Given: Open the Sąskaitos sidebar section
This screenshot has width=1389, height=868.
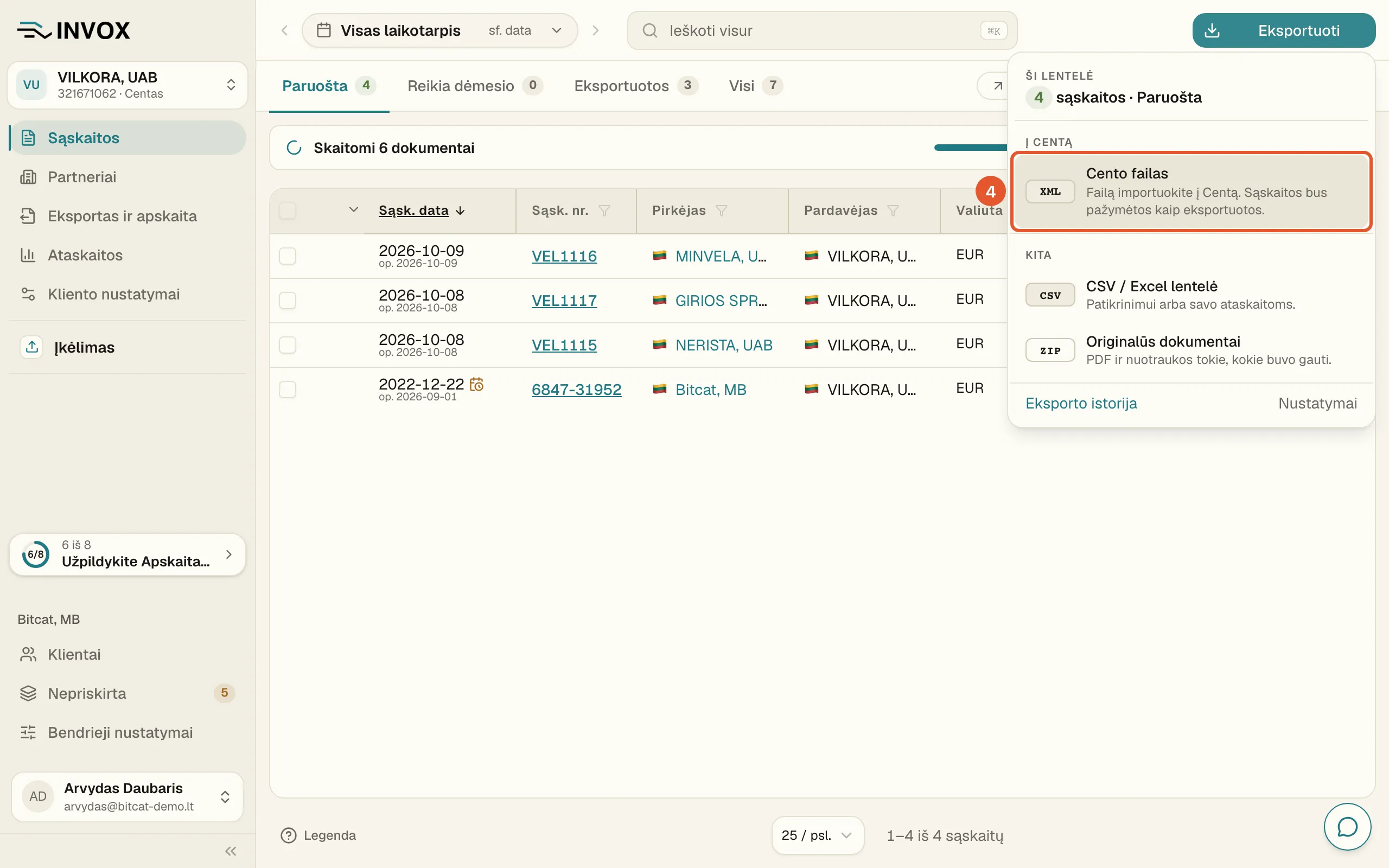Looking at the screenshot, I should (128, 138).
